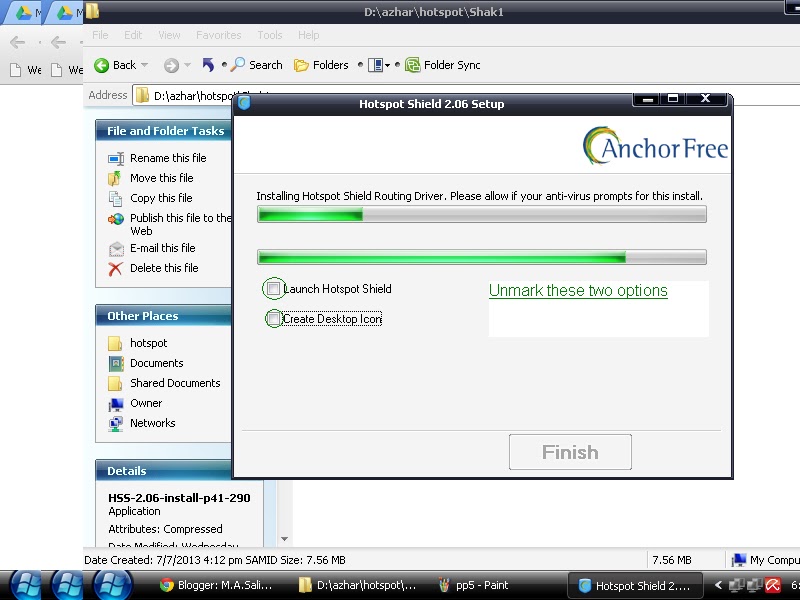
Task: Open the File menu in Explorer
Action: coord(100,35)
